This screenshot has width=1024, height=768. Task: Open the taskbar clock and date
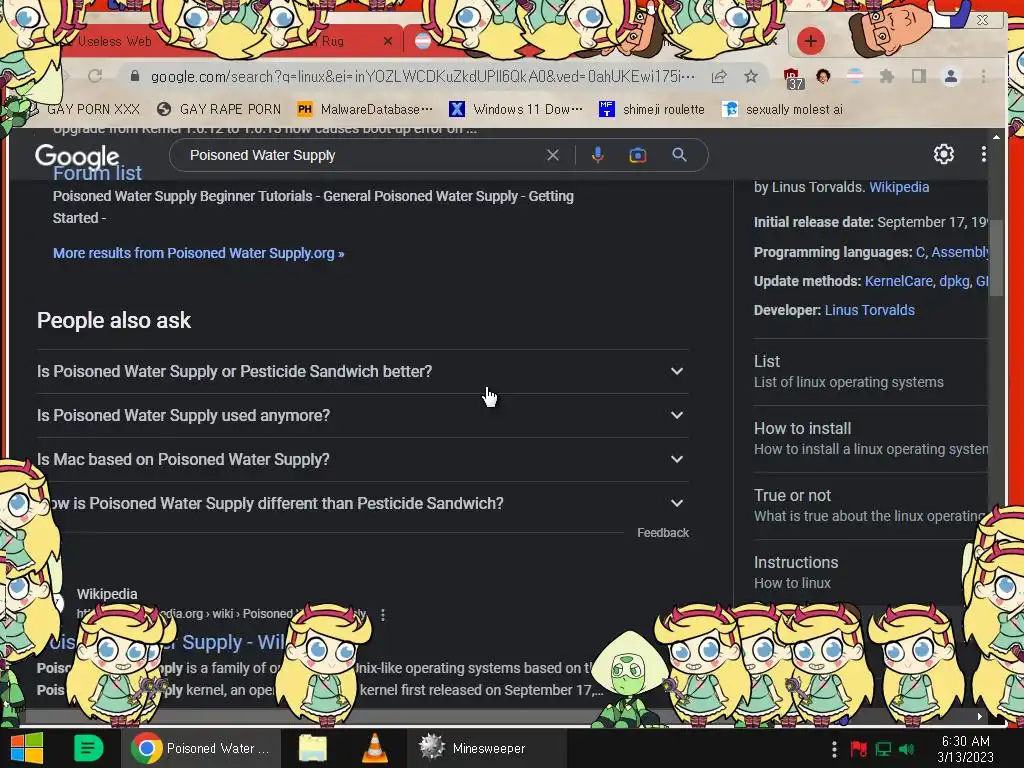(965, 749)
